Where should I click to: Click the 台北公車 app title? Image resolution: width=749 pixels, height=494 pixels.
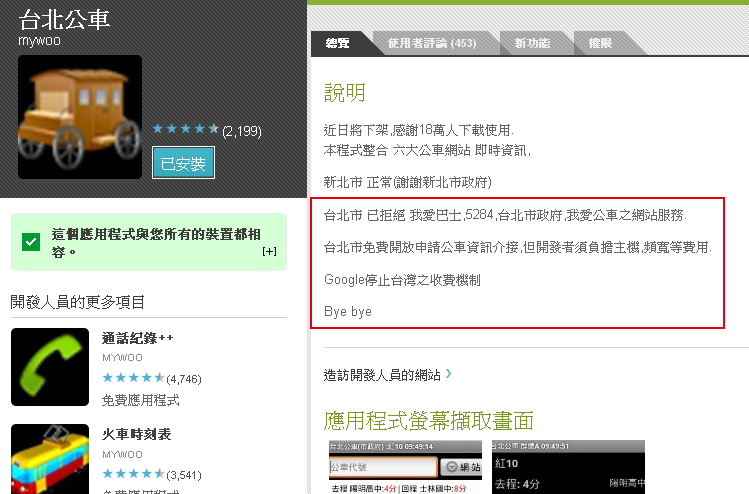pyautogui.click(x=64, y=20)
